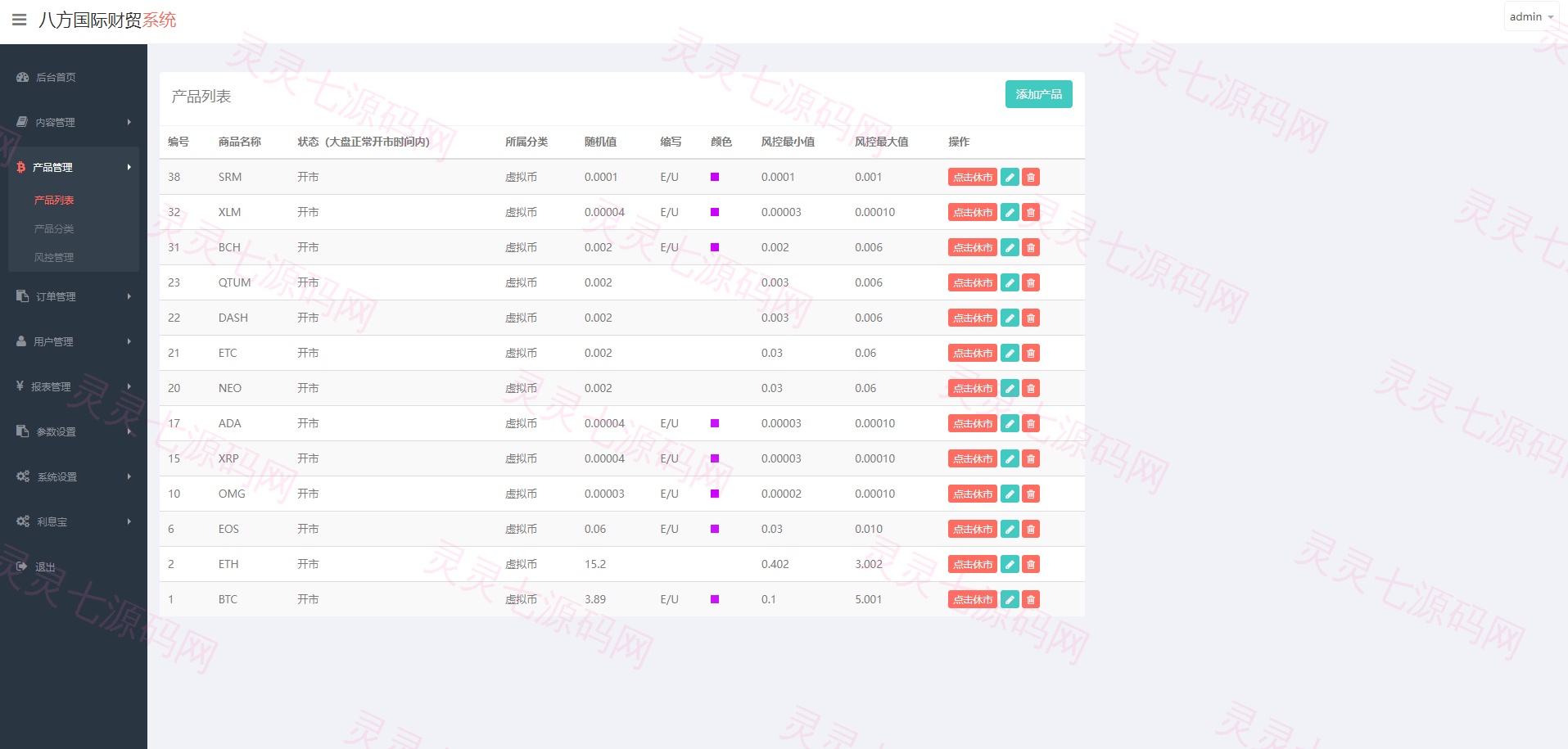Edit the OMG product via pencil icon

pyautogui.click(x=1010, y=494)
